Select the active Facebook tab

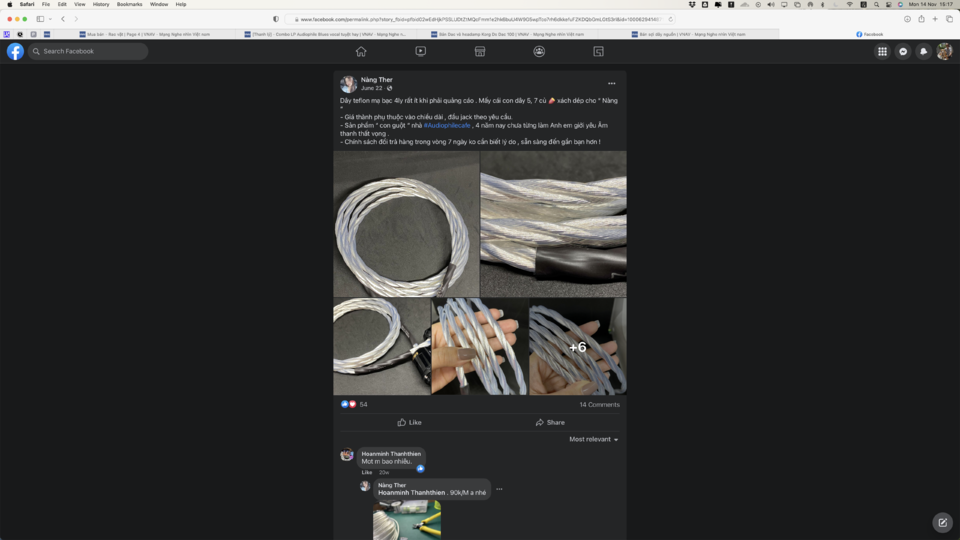(x=869, y=34)
